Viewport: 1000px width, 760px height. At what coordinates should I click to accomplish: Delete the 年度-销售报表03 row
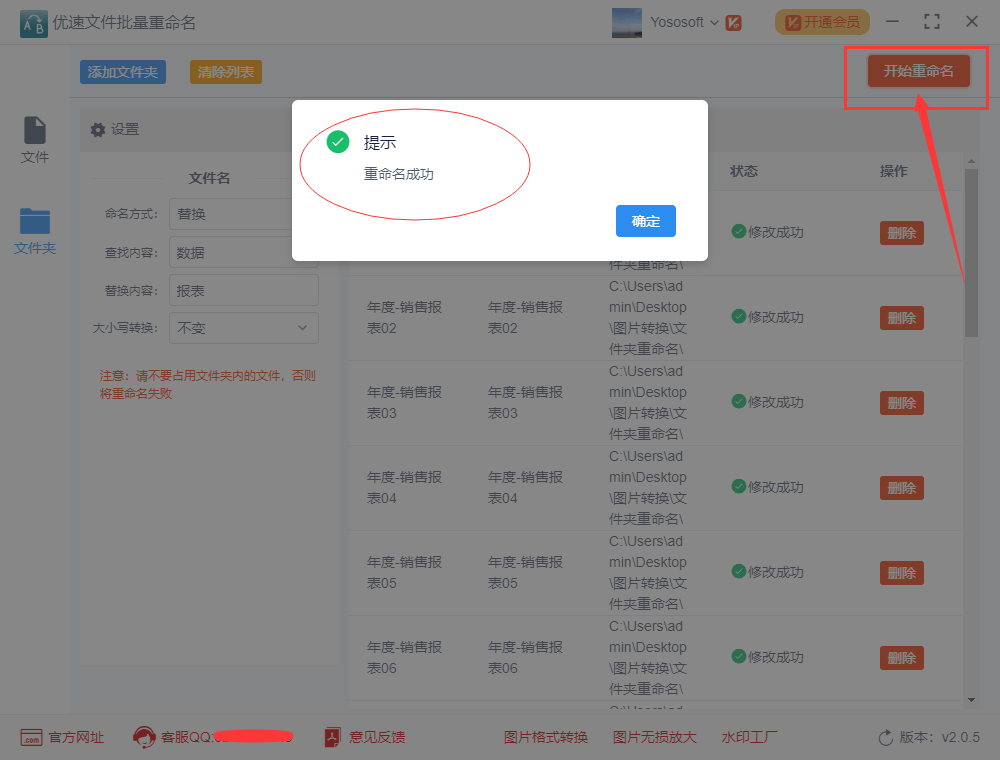click(x=901, y=403)
